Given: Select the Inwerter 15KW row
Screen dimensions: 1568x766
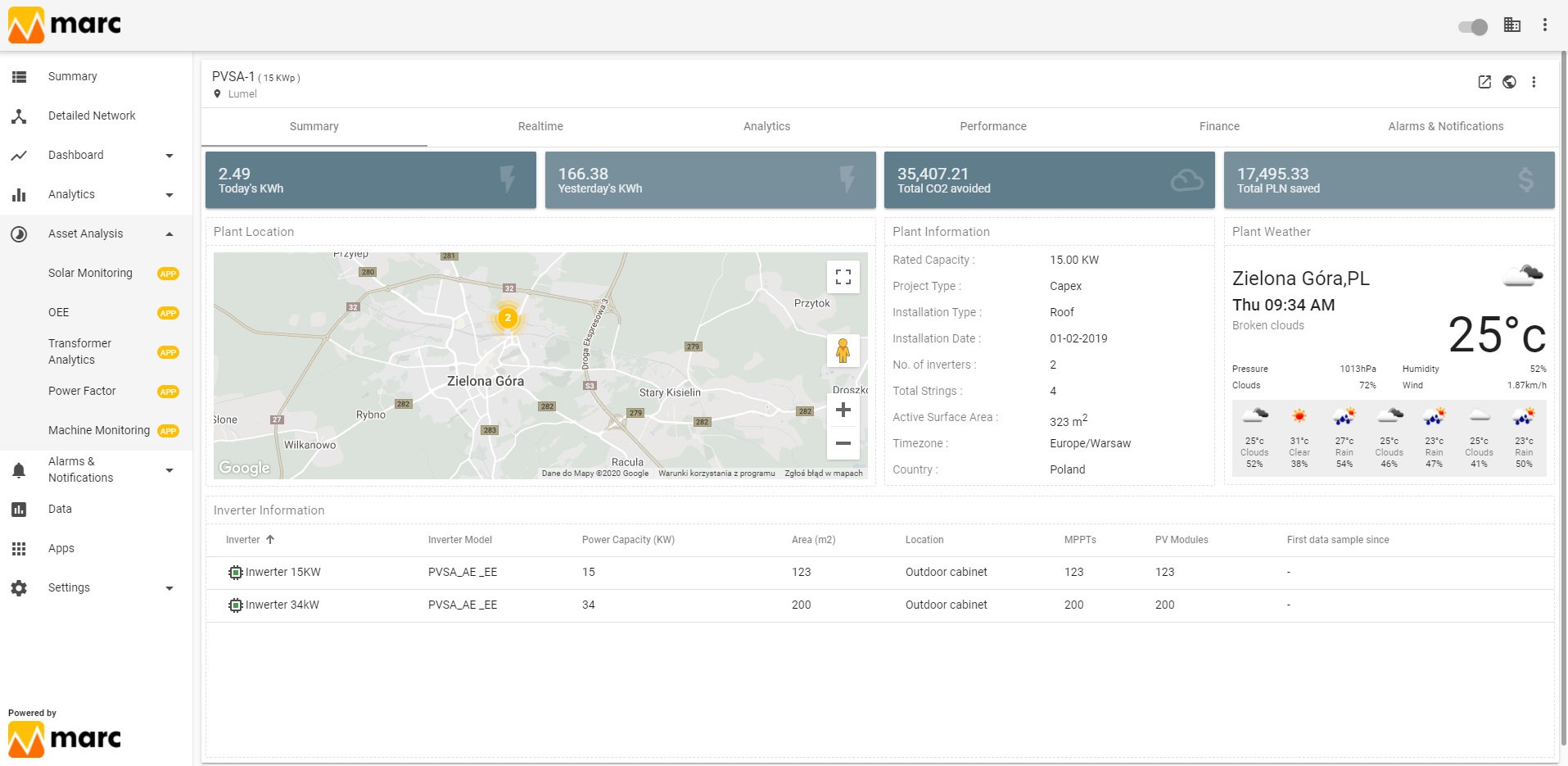Looking at the screenshot, I should click(880, 573).
